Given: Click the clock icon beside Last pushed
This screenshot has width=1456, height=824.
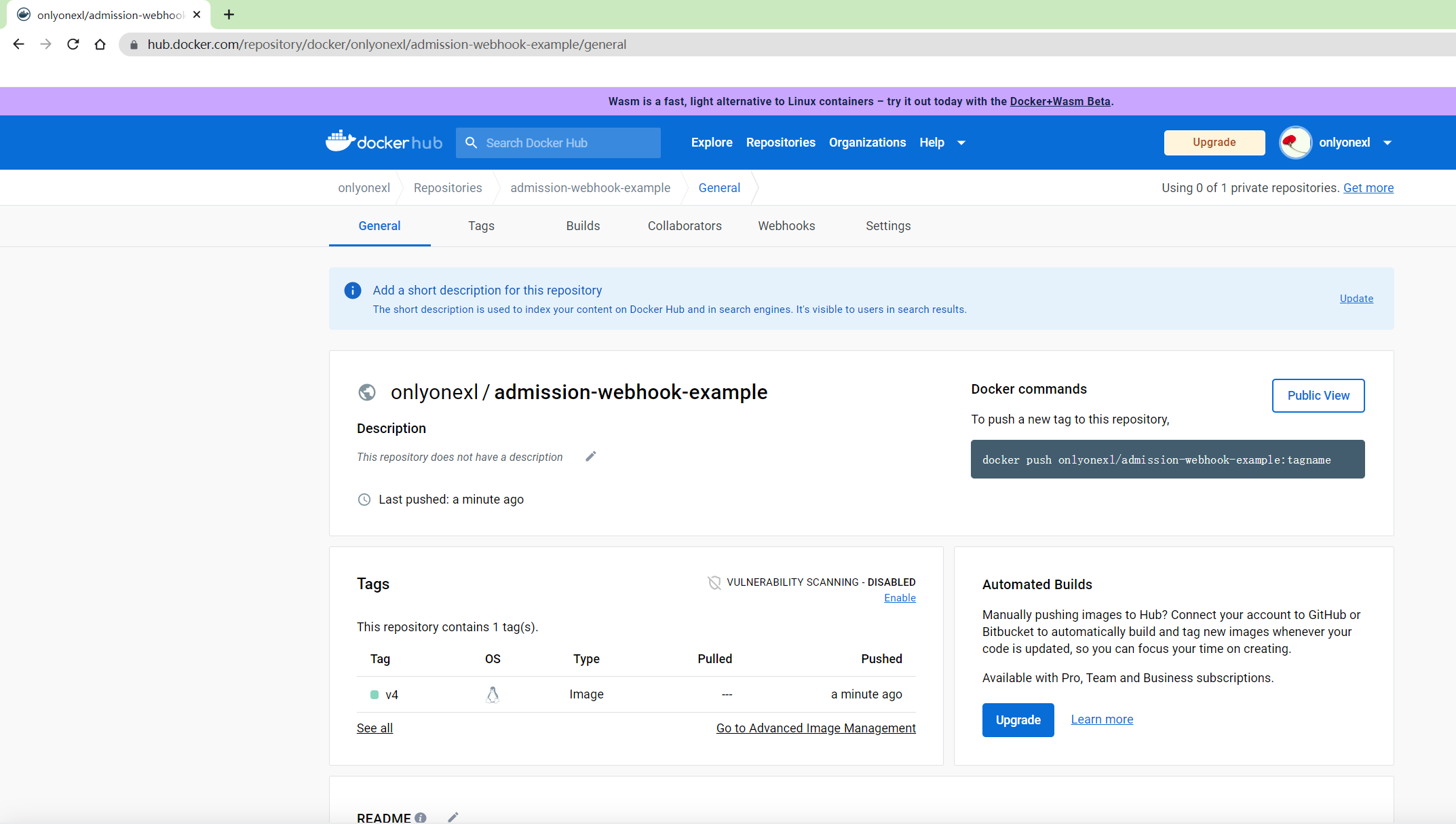Looking at the screenshot, I should (x=364, y=500).
